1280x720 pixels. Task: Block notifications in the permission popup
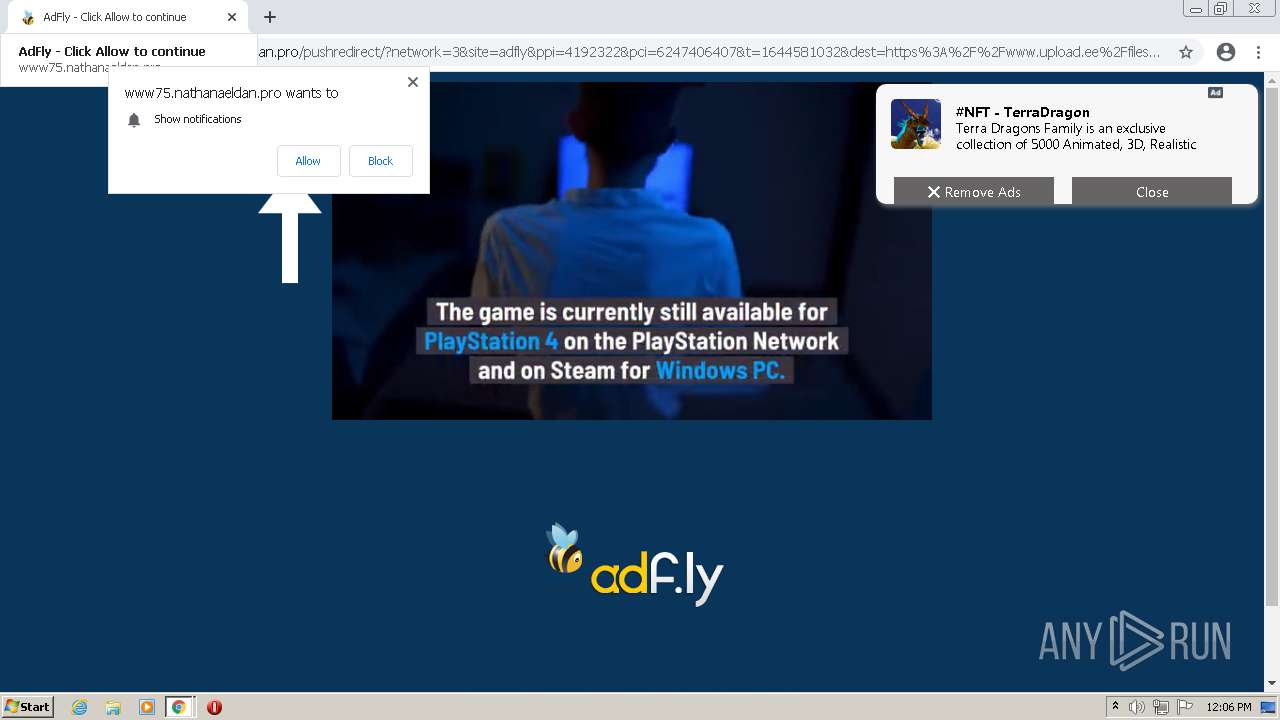coord(380,161)
